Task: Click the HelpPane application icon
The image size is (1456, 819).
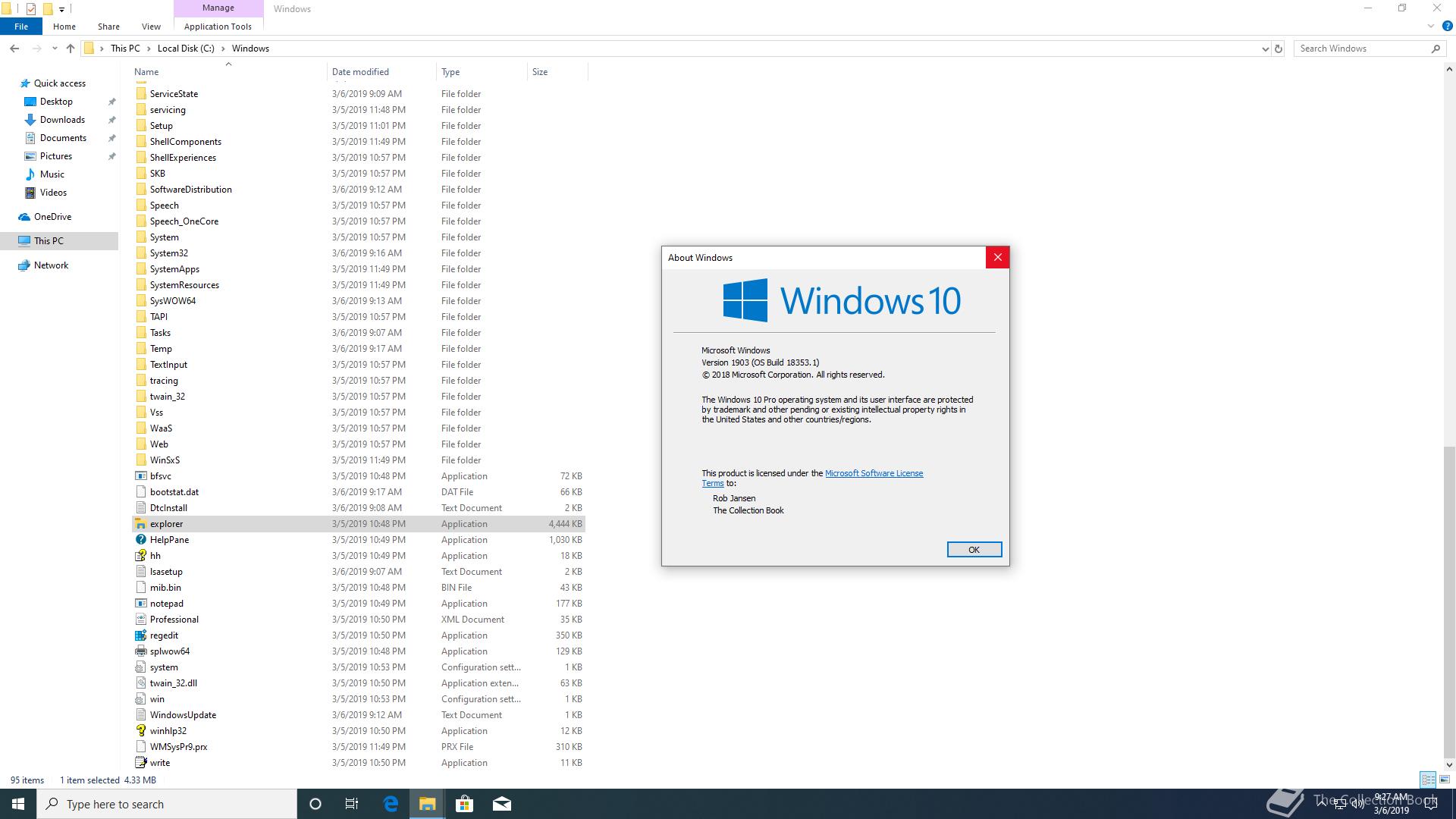Action: [140, 540]
